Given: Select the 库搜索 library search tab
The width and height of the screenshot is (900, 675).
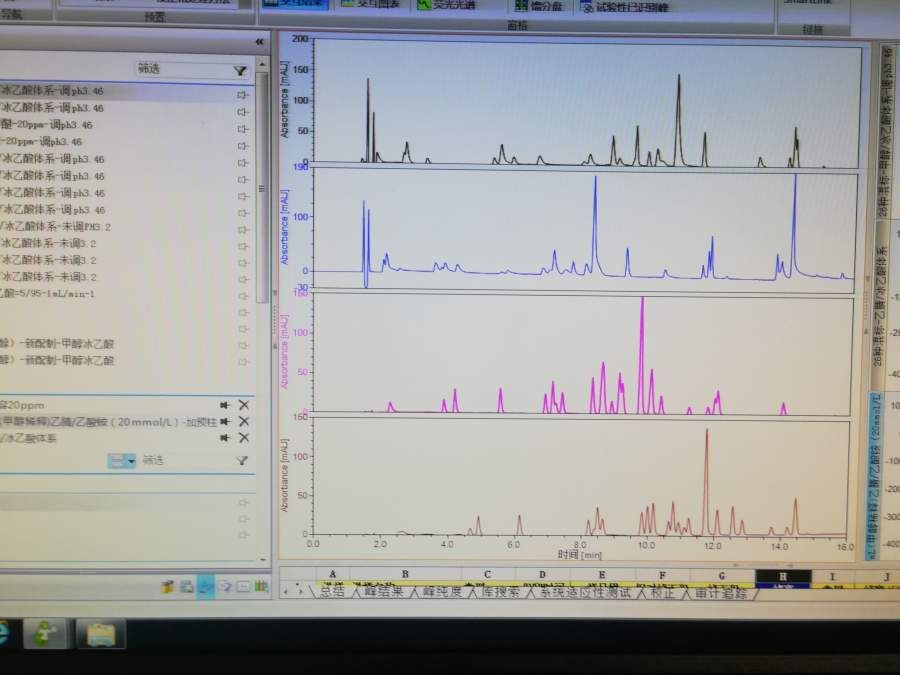Looking at the screenshot, I should click(x=494, y=593).
